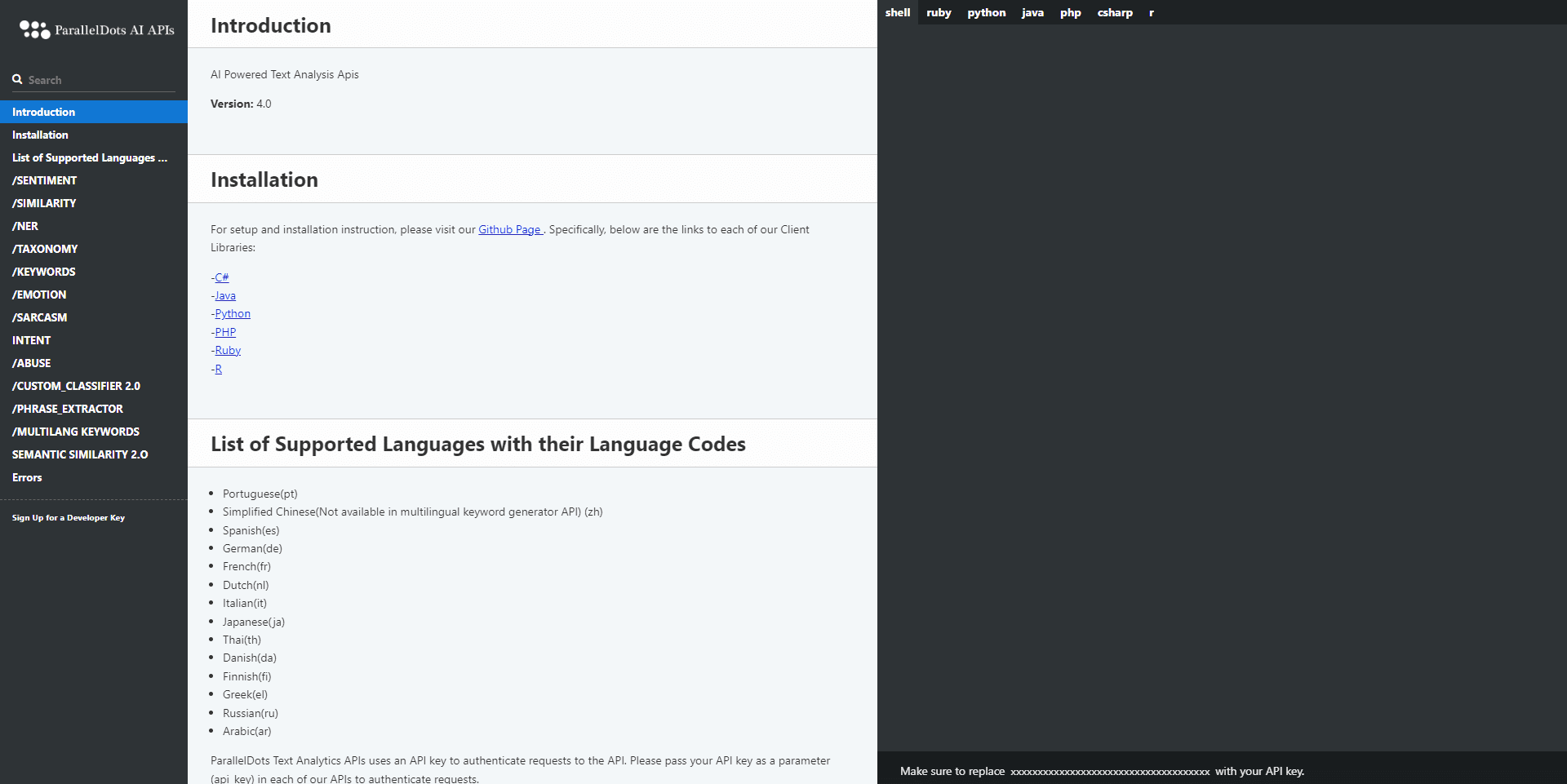Switch code samples to the python tab

click(986, 12)
